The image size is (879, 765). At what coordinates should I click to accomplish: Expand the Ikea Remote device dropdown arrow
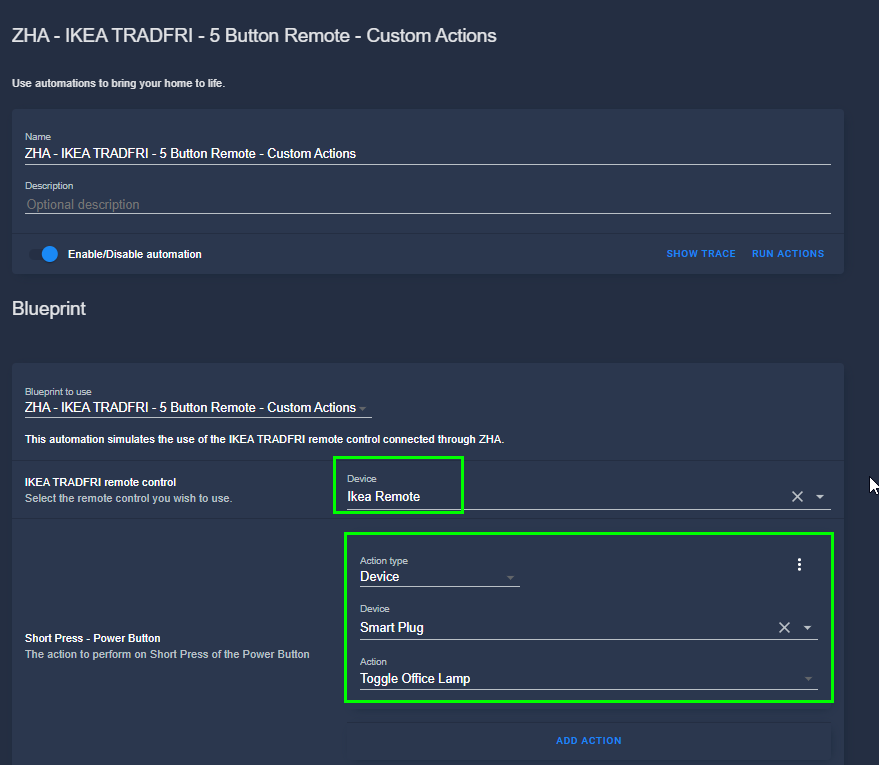820,497
